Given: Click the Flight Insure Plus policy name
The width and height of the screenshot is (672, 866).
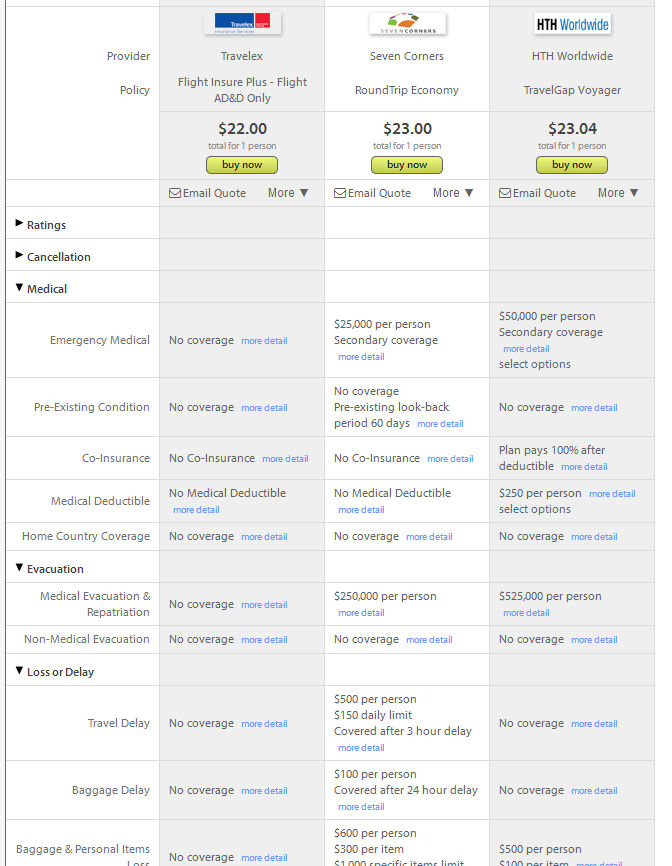Looking at the screenshot, I should (242, 90).
